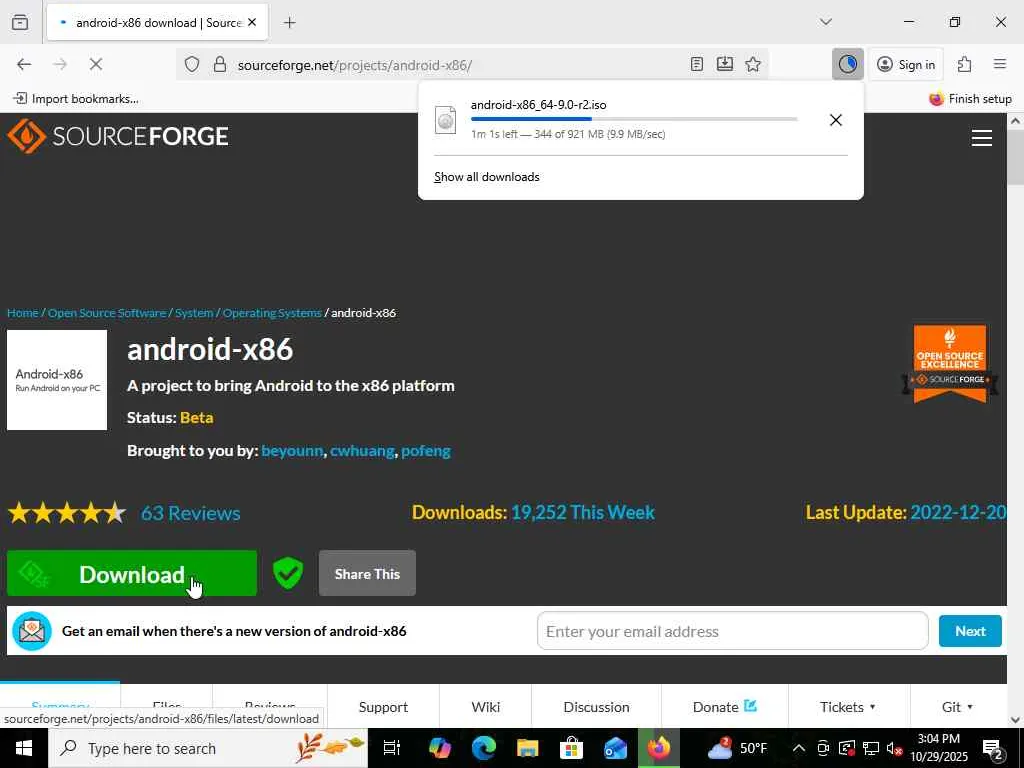This screenshot has width=1024, height=768.
Task: Show hidden system tray icons
Action: 798,748
